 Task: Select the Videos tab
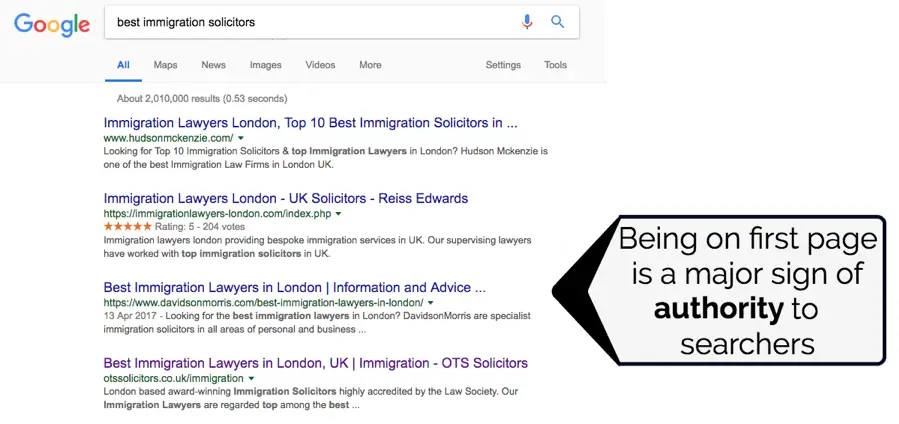pos(320,65)
